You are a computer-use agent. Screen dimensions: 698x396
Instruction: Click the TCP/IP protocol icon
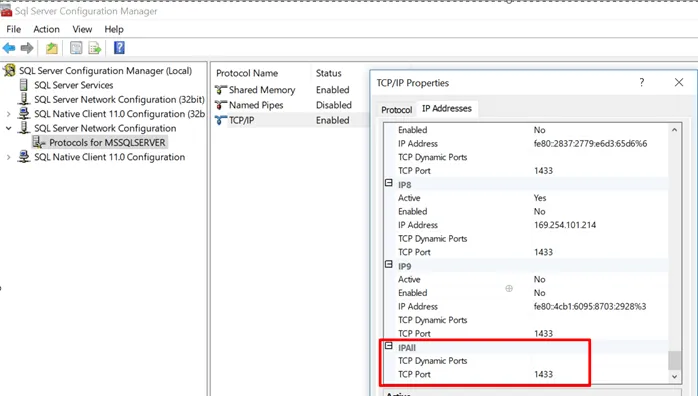[221, 120]
